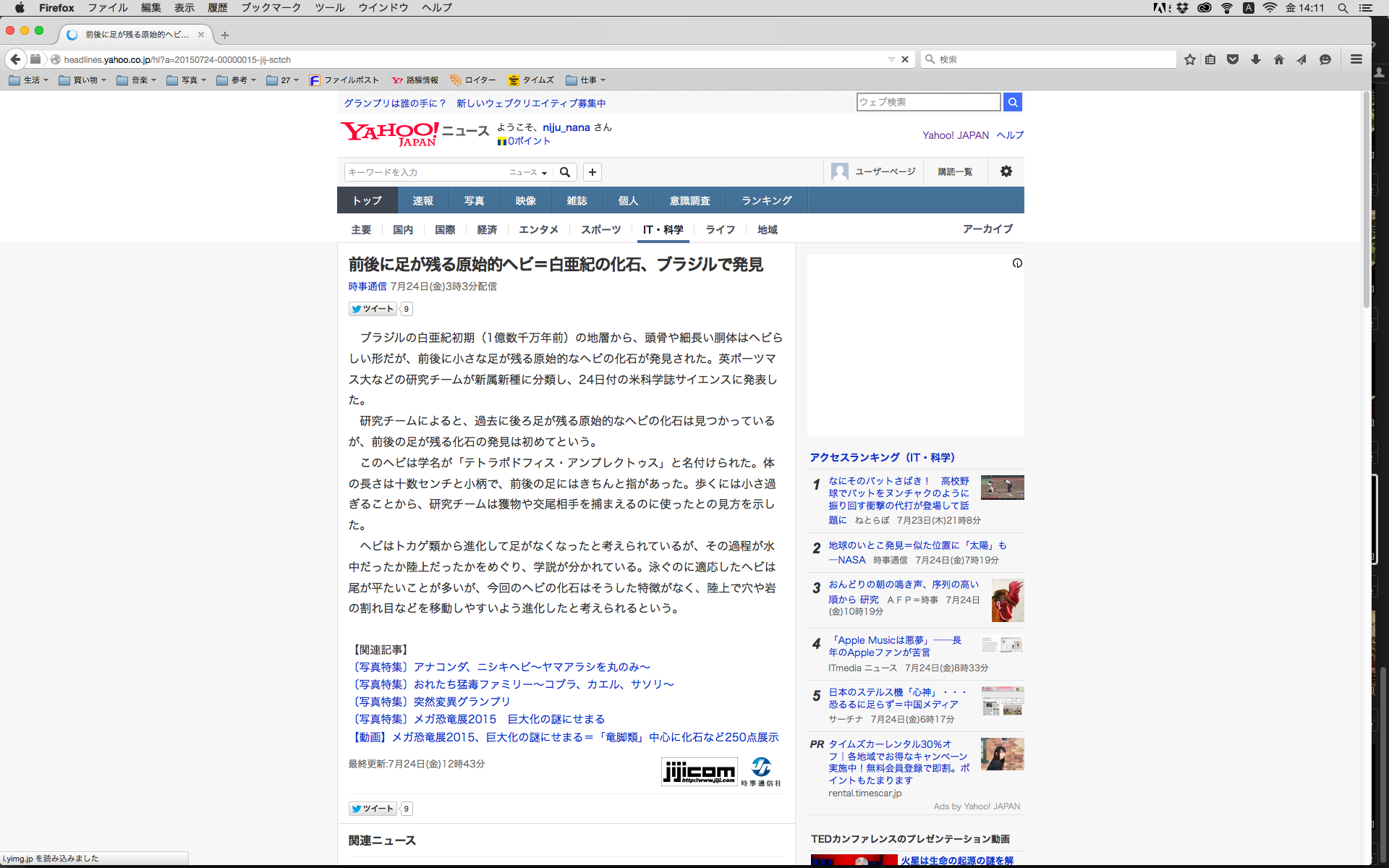
Task: Click the top Tweet button
Action: (373, 309)
